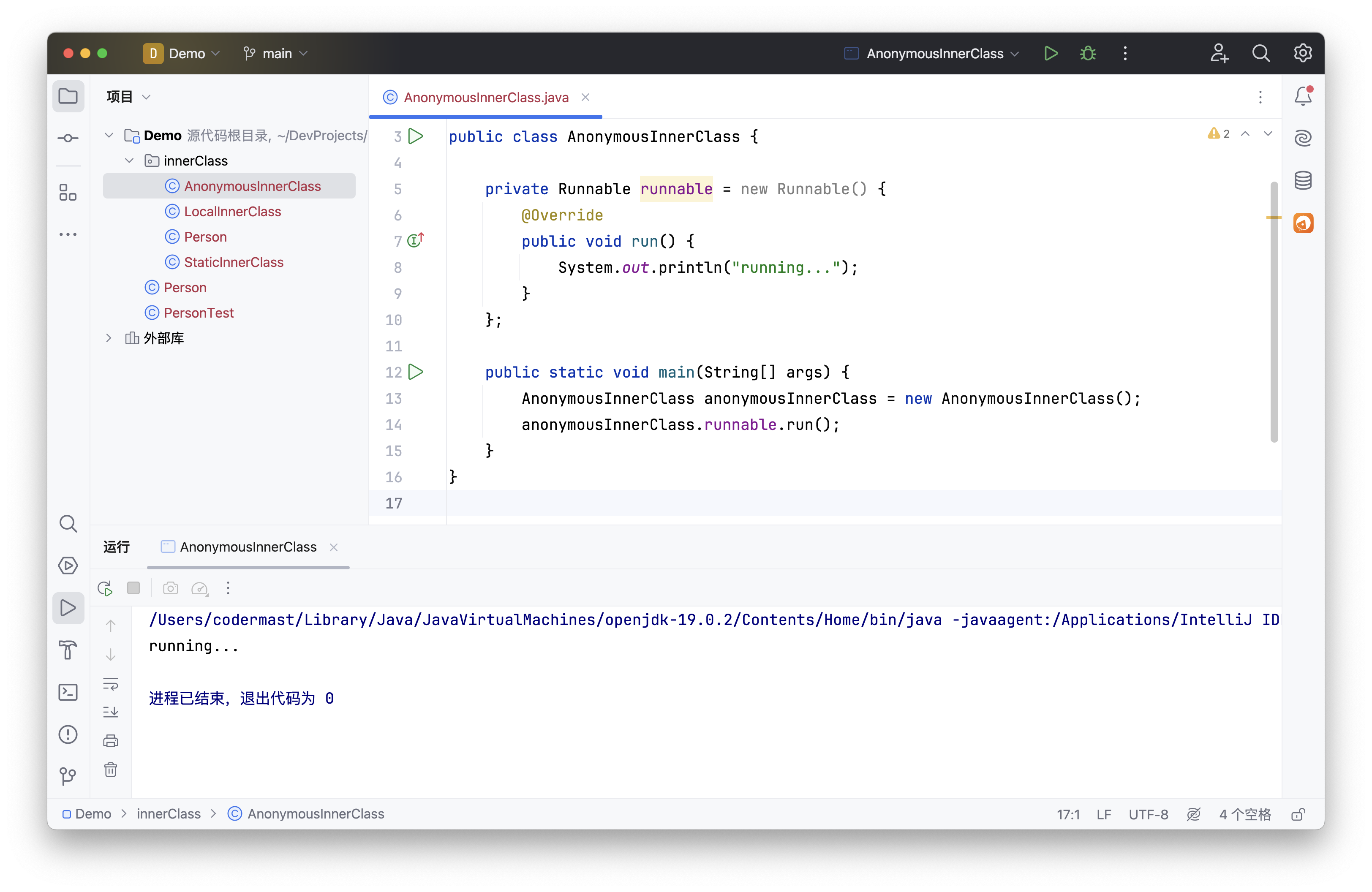Screen dimensions: 1372x892
Task: Click the run gutter icon on line 12
Action: tap(416, 372)
